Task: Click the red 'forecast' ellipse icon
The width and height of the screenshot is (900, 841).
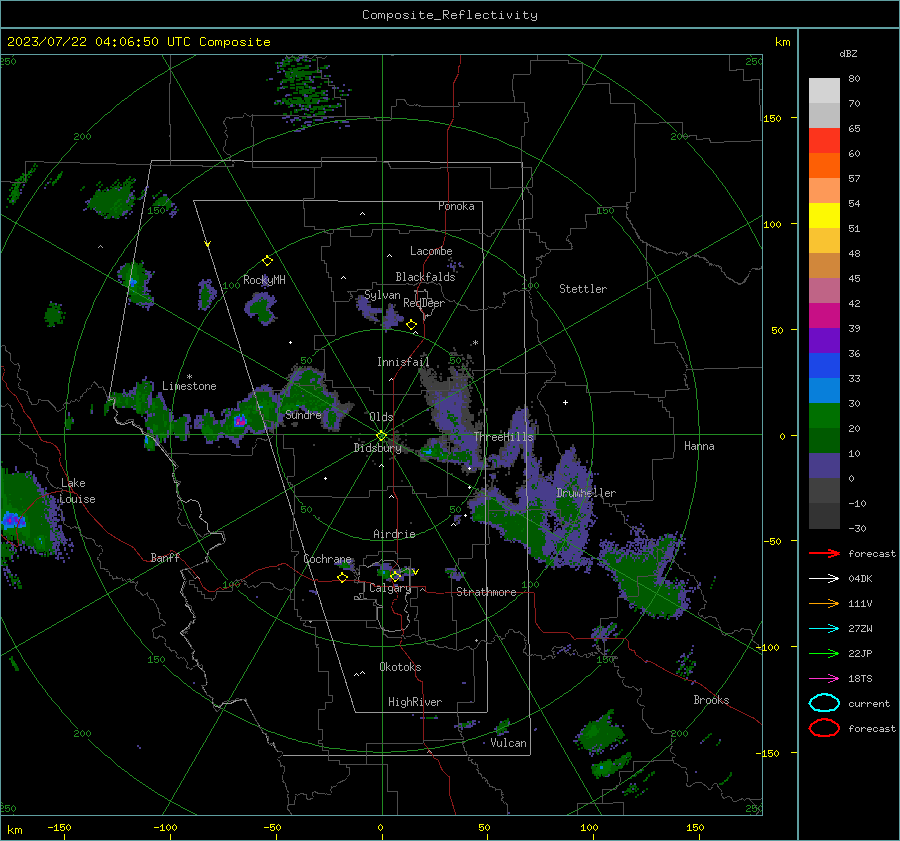Action: (824, 728)
